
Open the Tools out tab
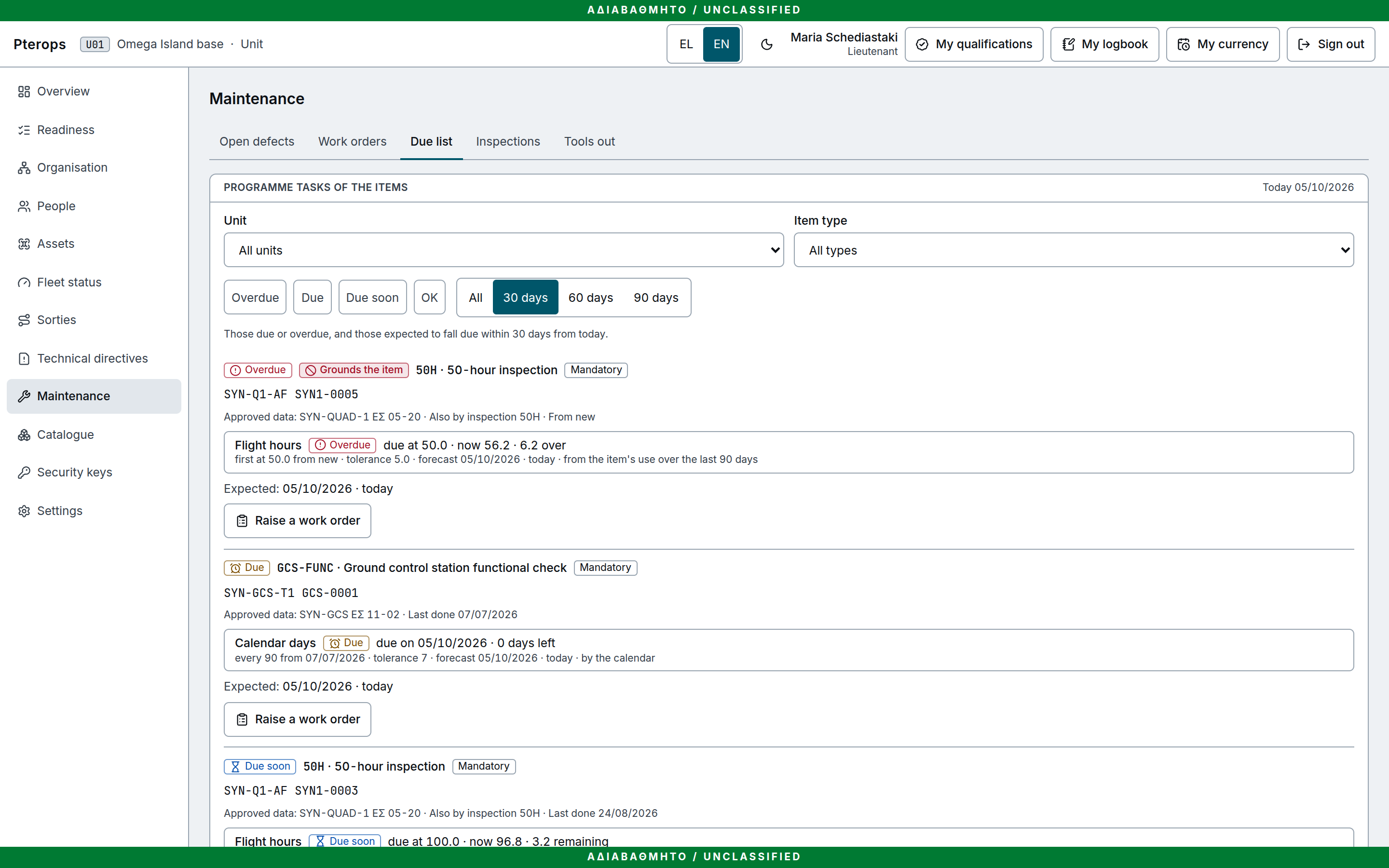click(x=589, y=141)
